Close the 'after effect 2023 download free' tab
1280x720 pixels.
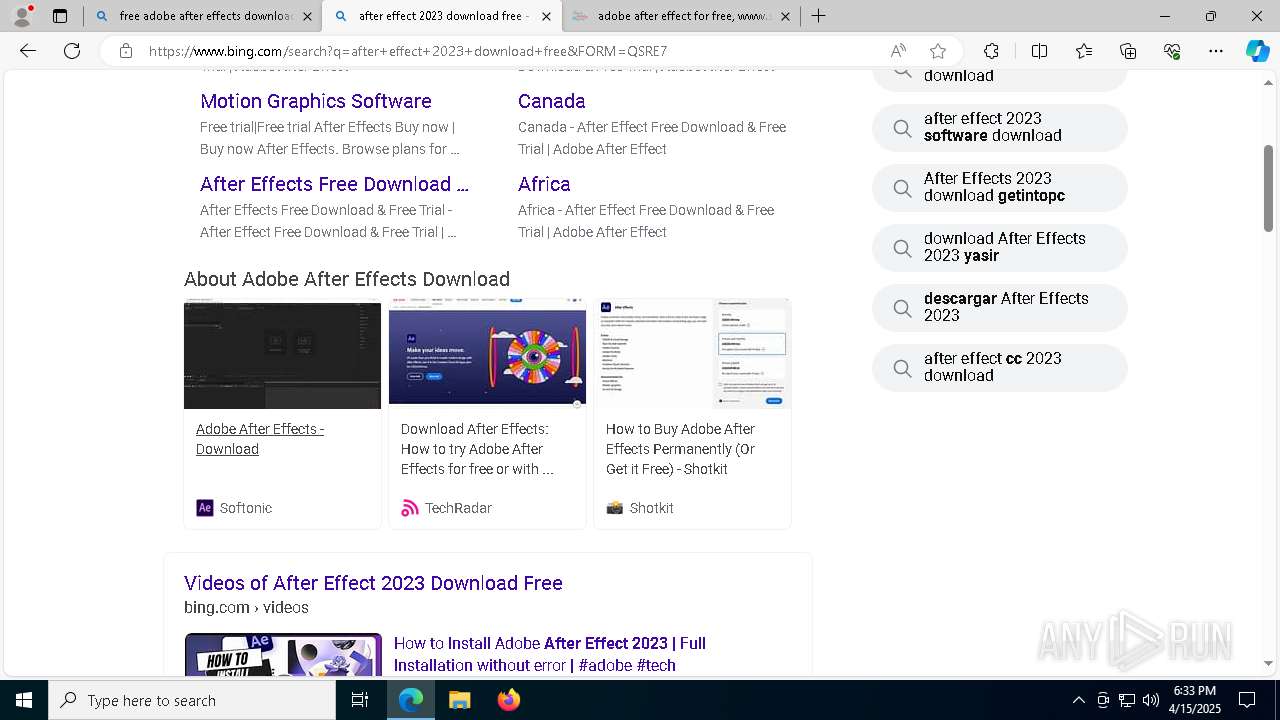(546, 16)
